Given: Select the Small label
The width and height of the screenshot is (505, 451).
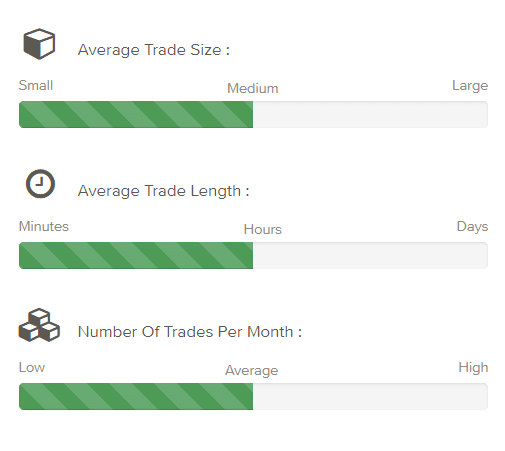Looking at the screenshot, I should pyautogui.click(x=36, y=85).
